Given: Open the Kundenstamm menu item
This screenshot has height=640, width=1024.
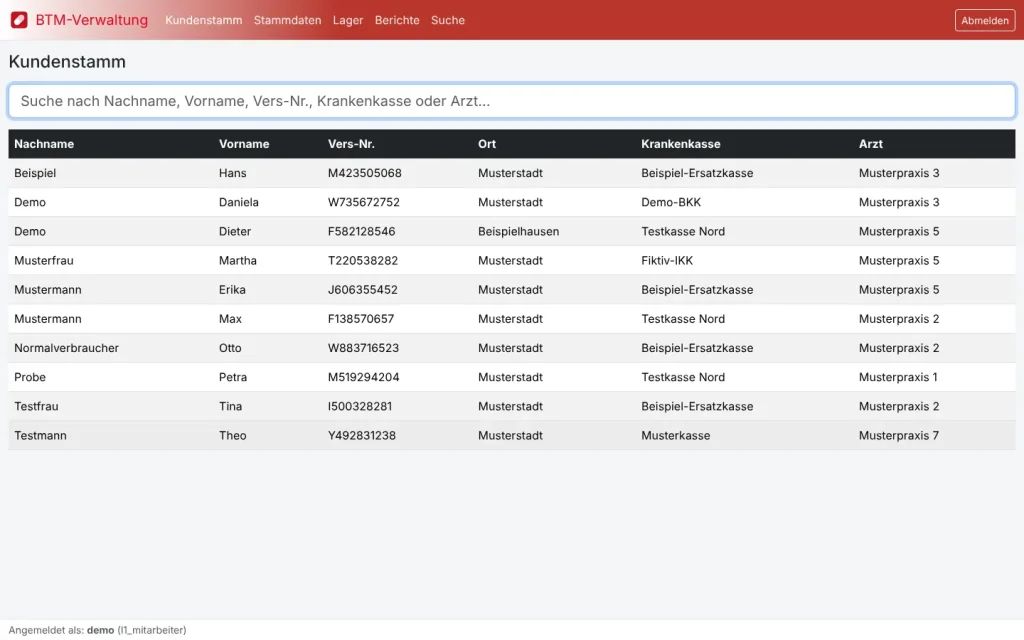Looking at the screenshot, I should click(204, 20).
